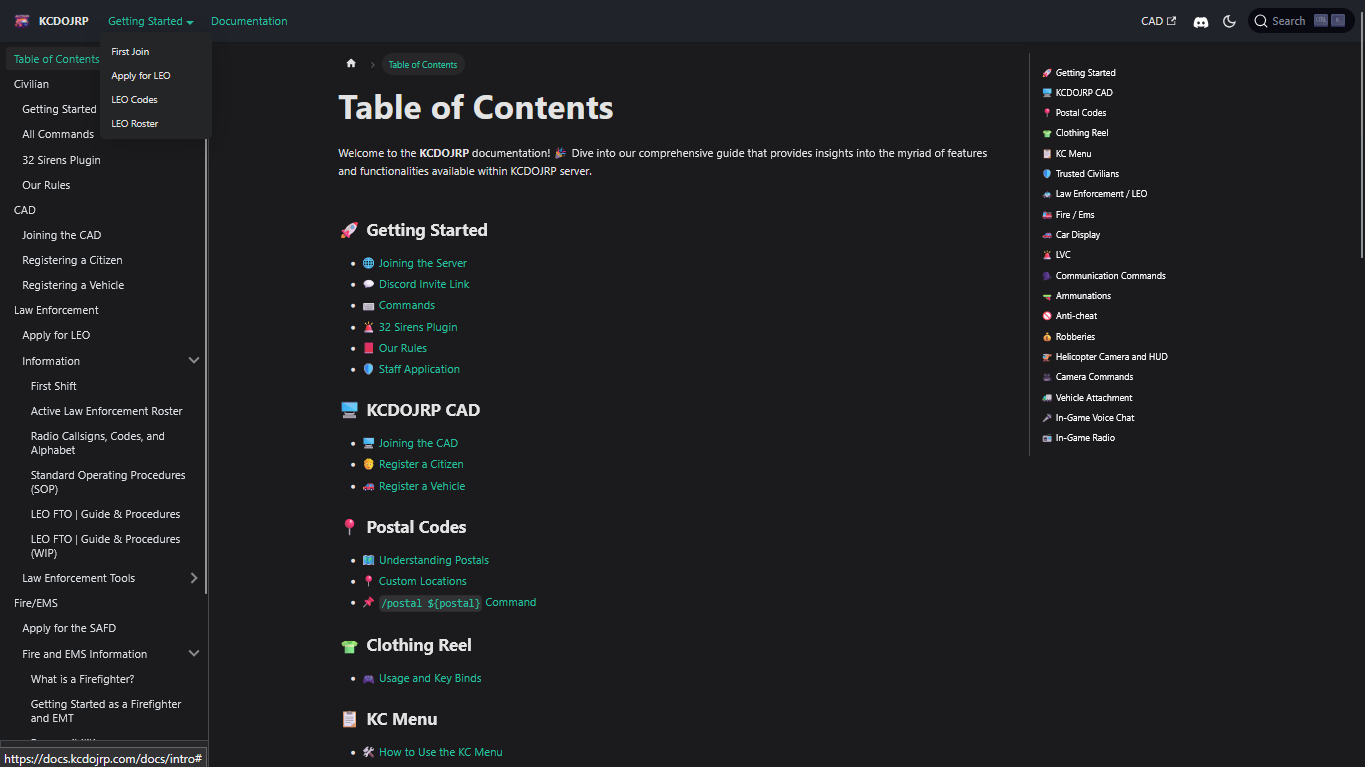Select LEO Codes from the open dropdown

pyautogui.click(x=134, y=99)
